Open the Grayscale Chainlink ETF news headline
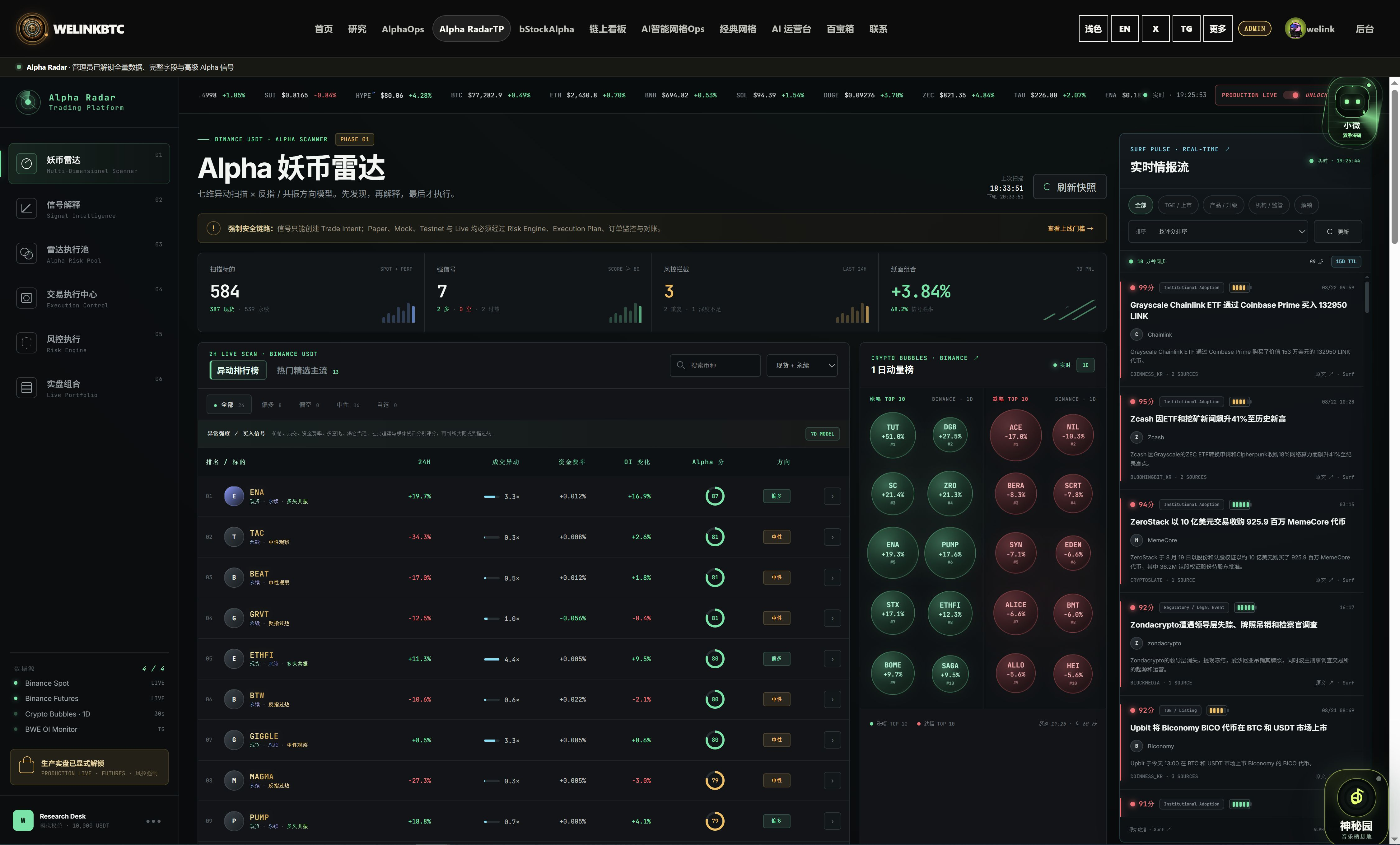The image size is (1400, 845). [1238, 310]
